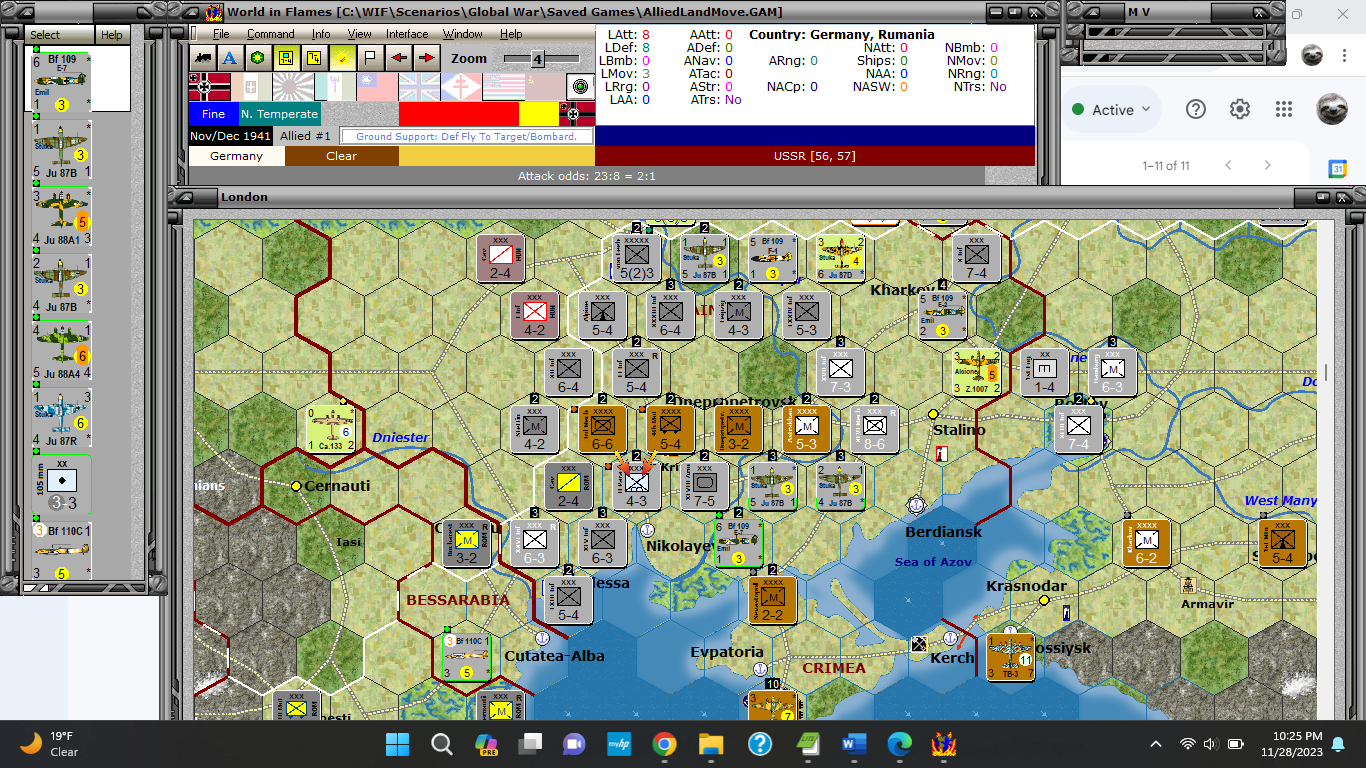Click the red left arrow toolbar button
1366x768 pixels.
click(398, 58)
